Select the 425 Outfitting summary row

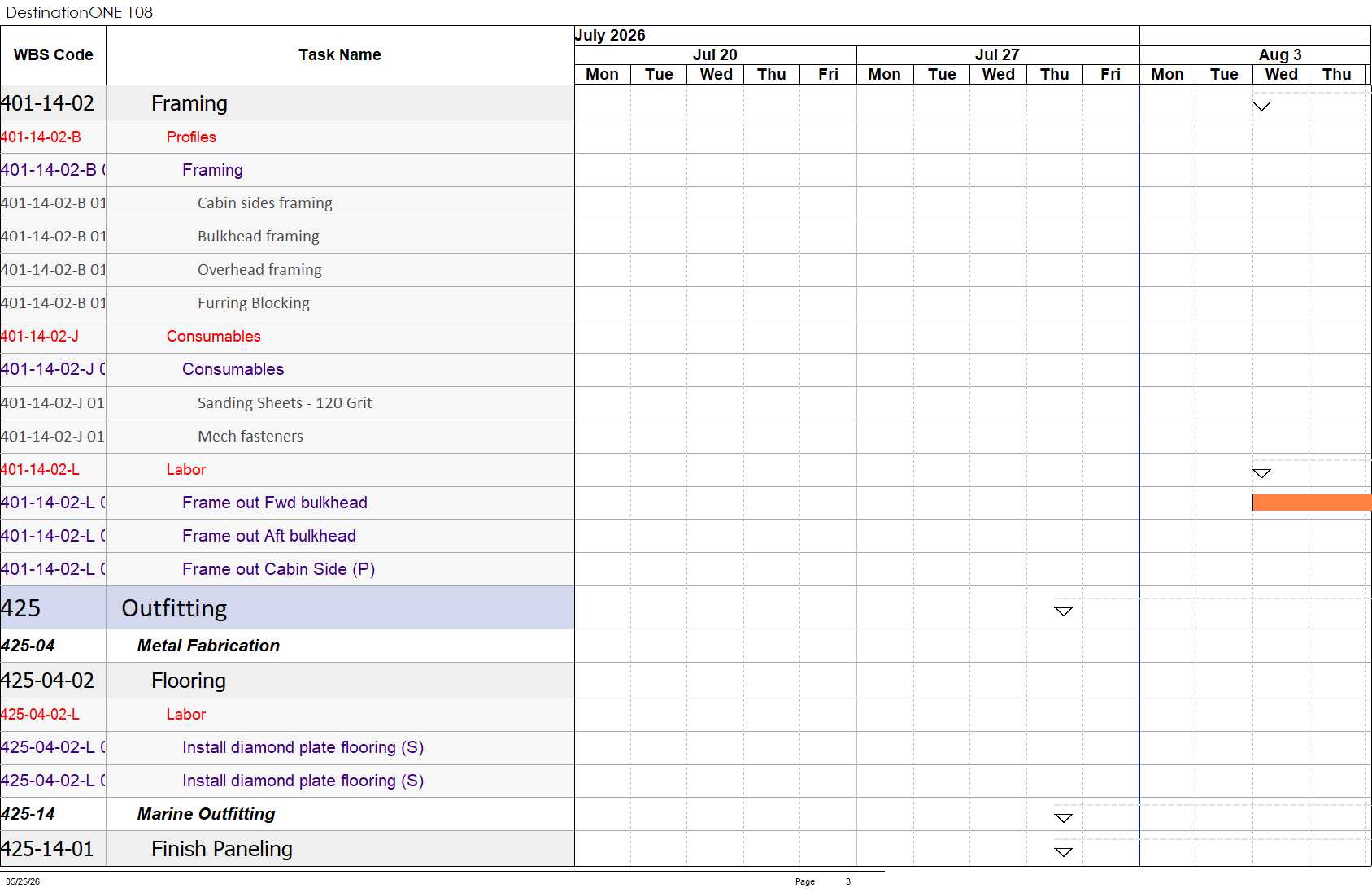(x=287, y=608)
